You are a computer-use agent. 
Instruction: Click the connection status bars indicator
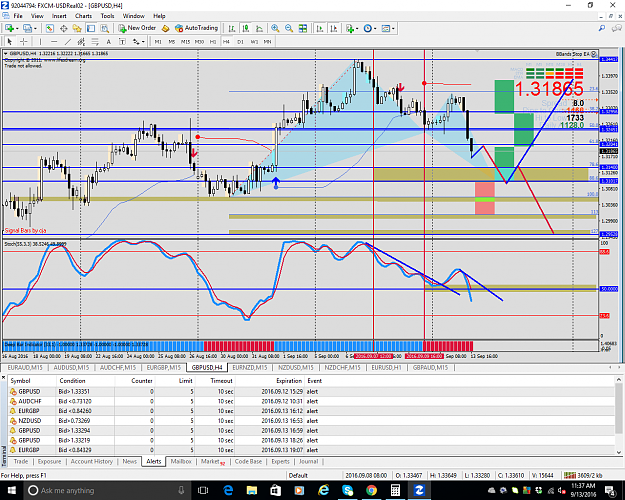570,475
